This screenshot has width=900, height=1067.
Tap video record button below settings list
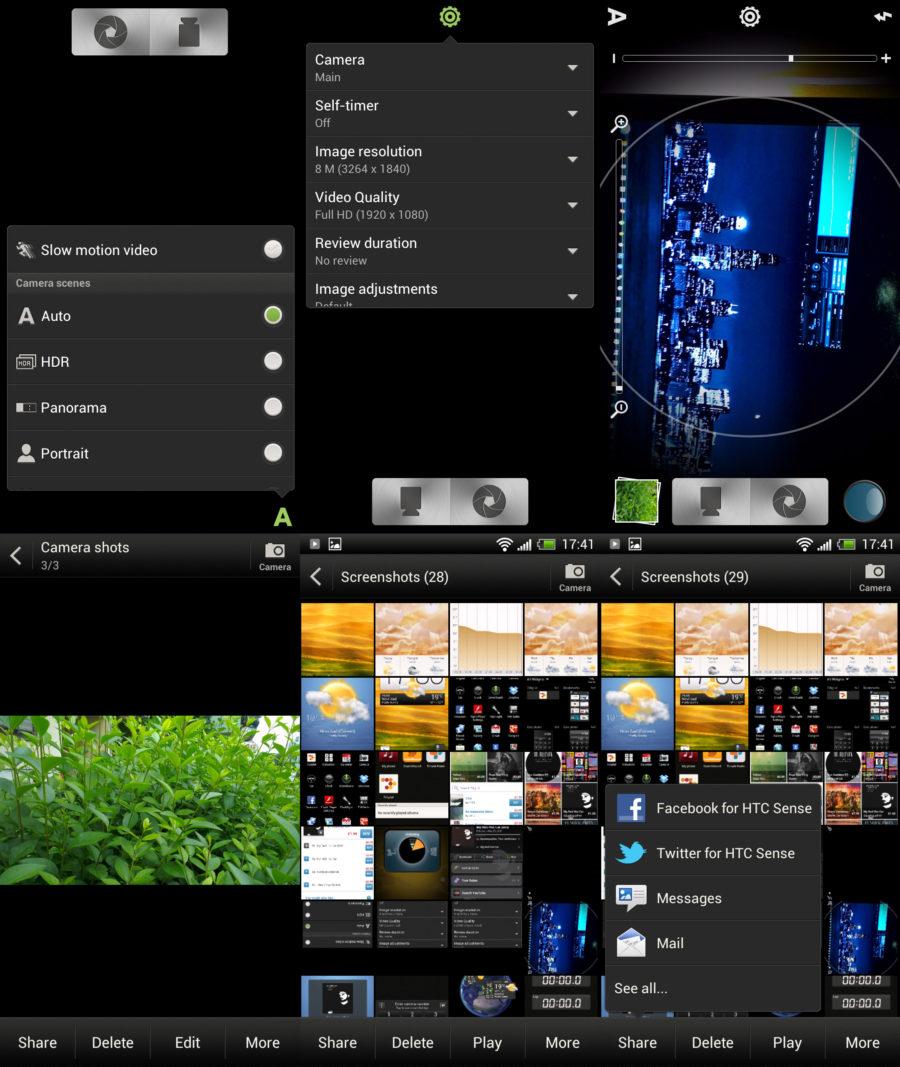click(411, 502)
